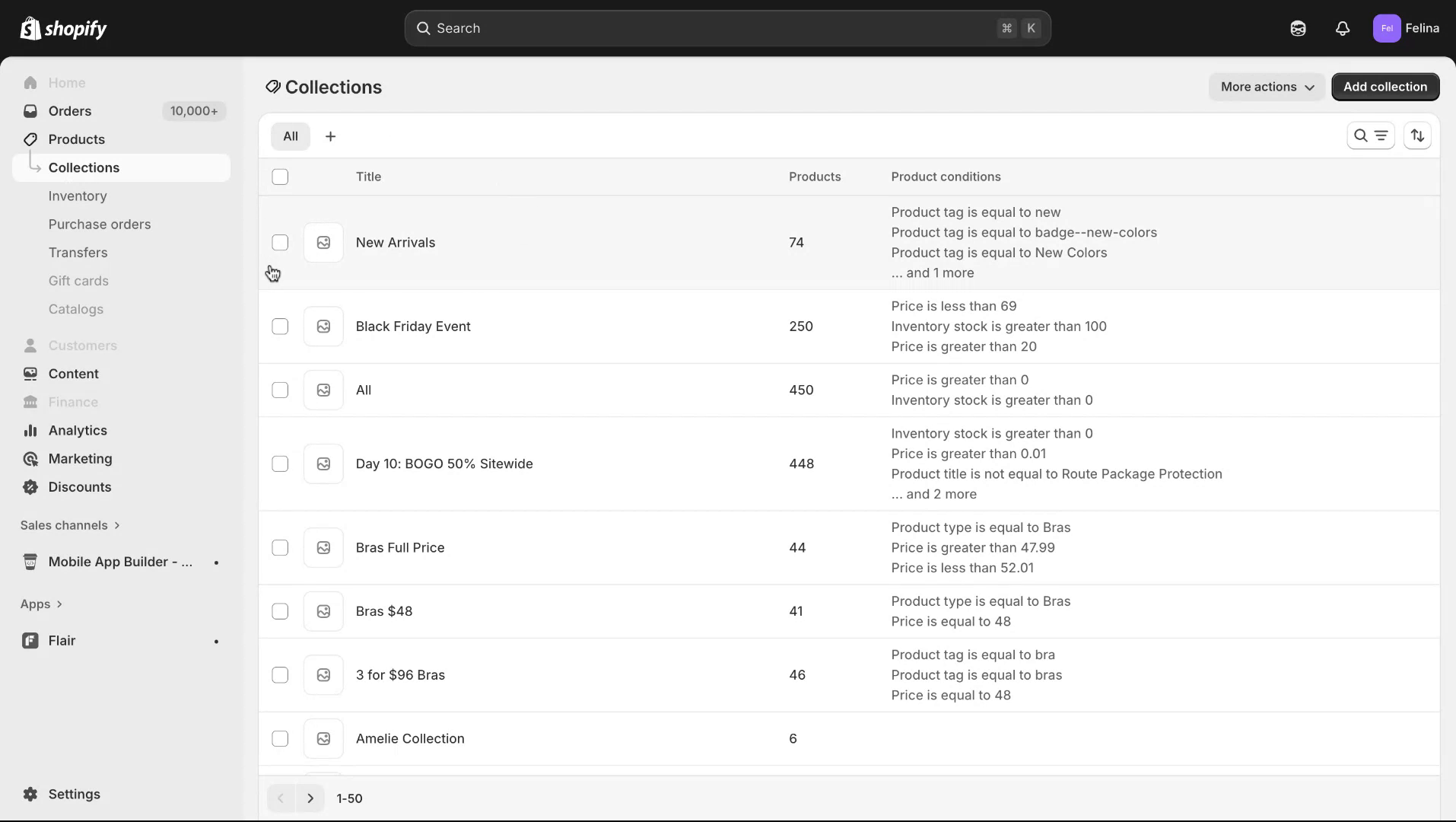Open the notifications bell
This screenshot has width=1456, height=822.
click(x=1342, y=28)
